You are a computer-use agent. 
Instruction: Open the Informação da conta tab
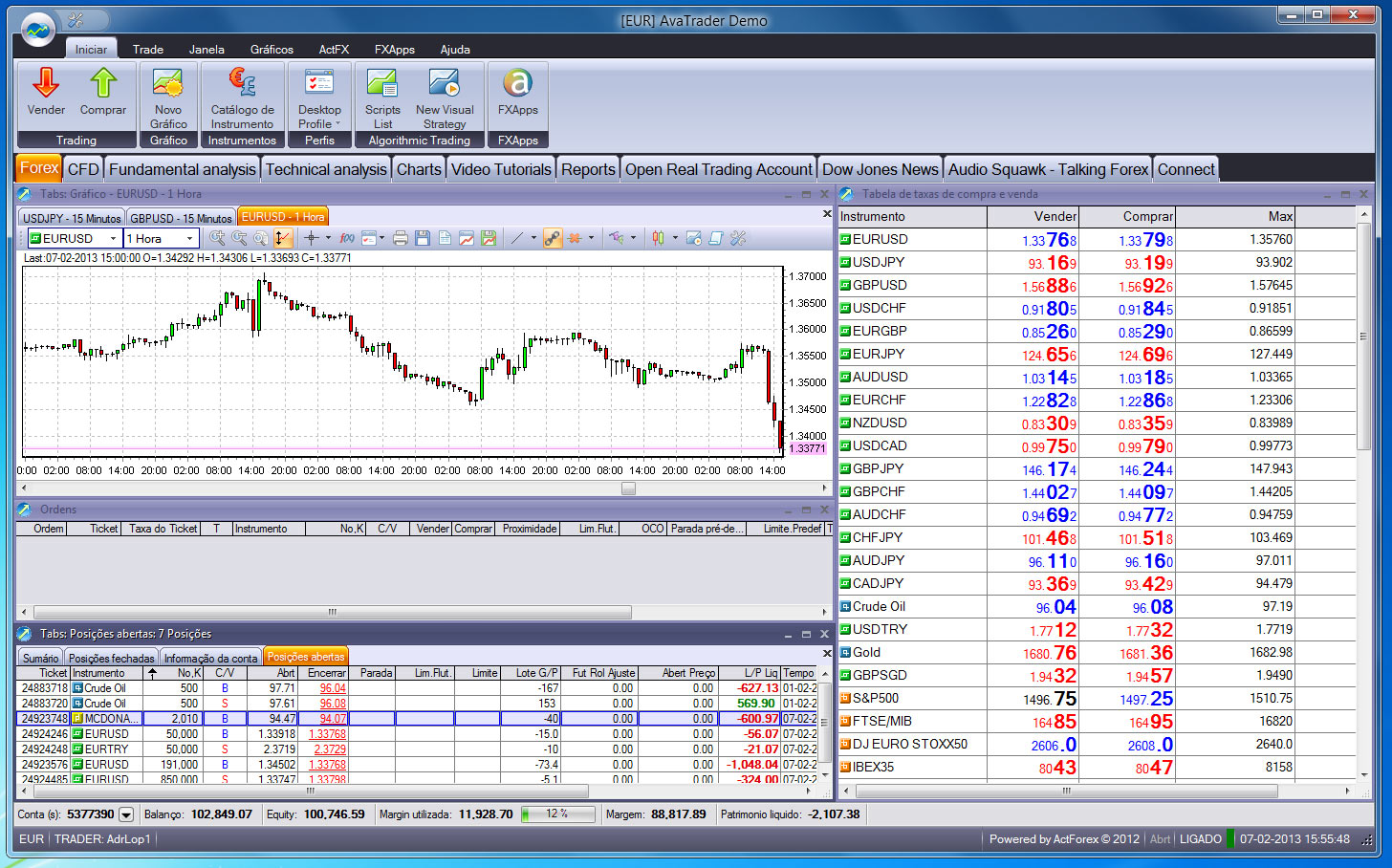210,658
